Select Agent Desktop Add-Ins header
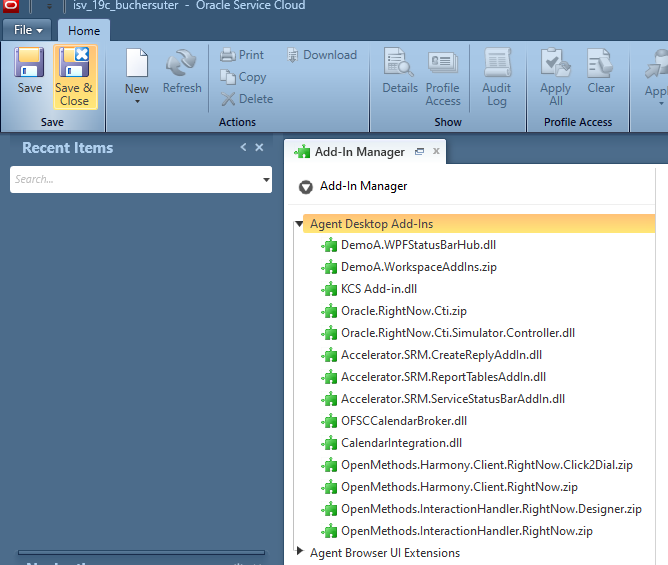 (x=479, y=224)
